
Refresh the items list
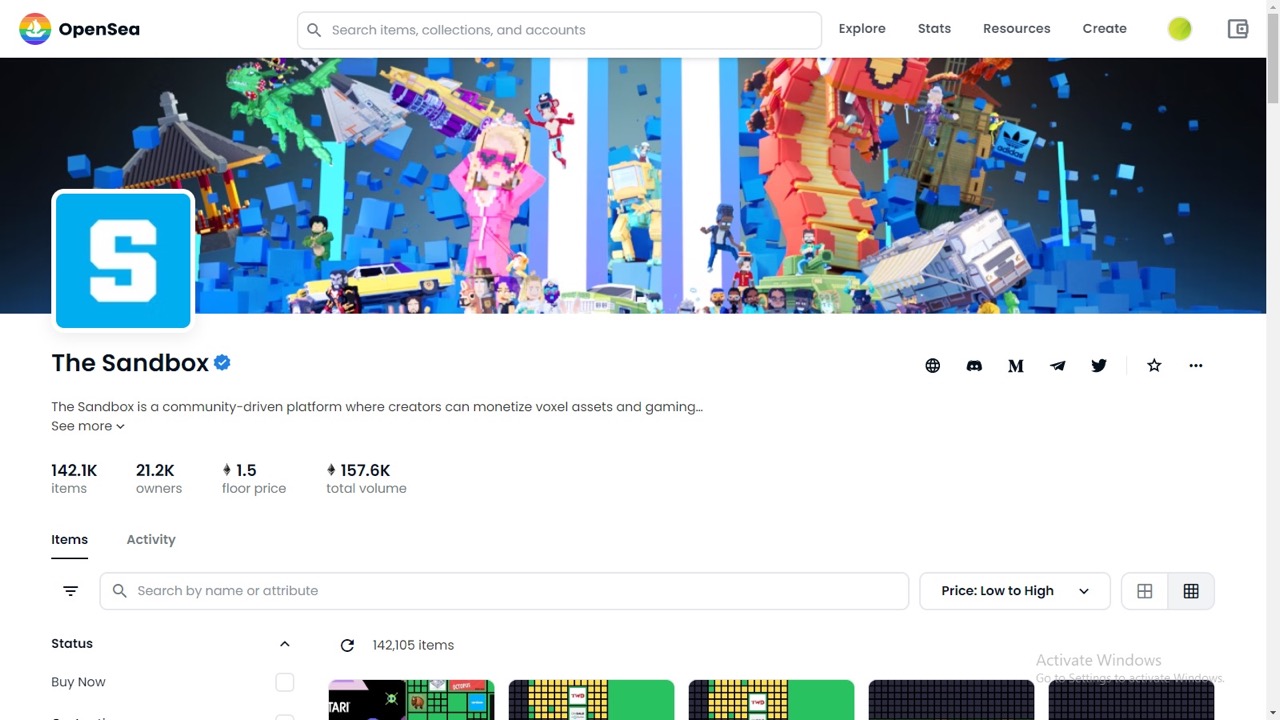coord(347,646)
